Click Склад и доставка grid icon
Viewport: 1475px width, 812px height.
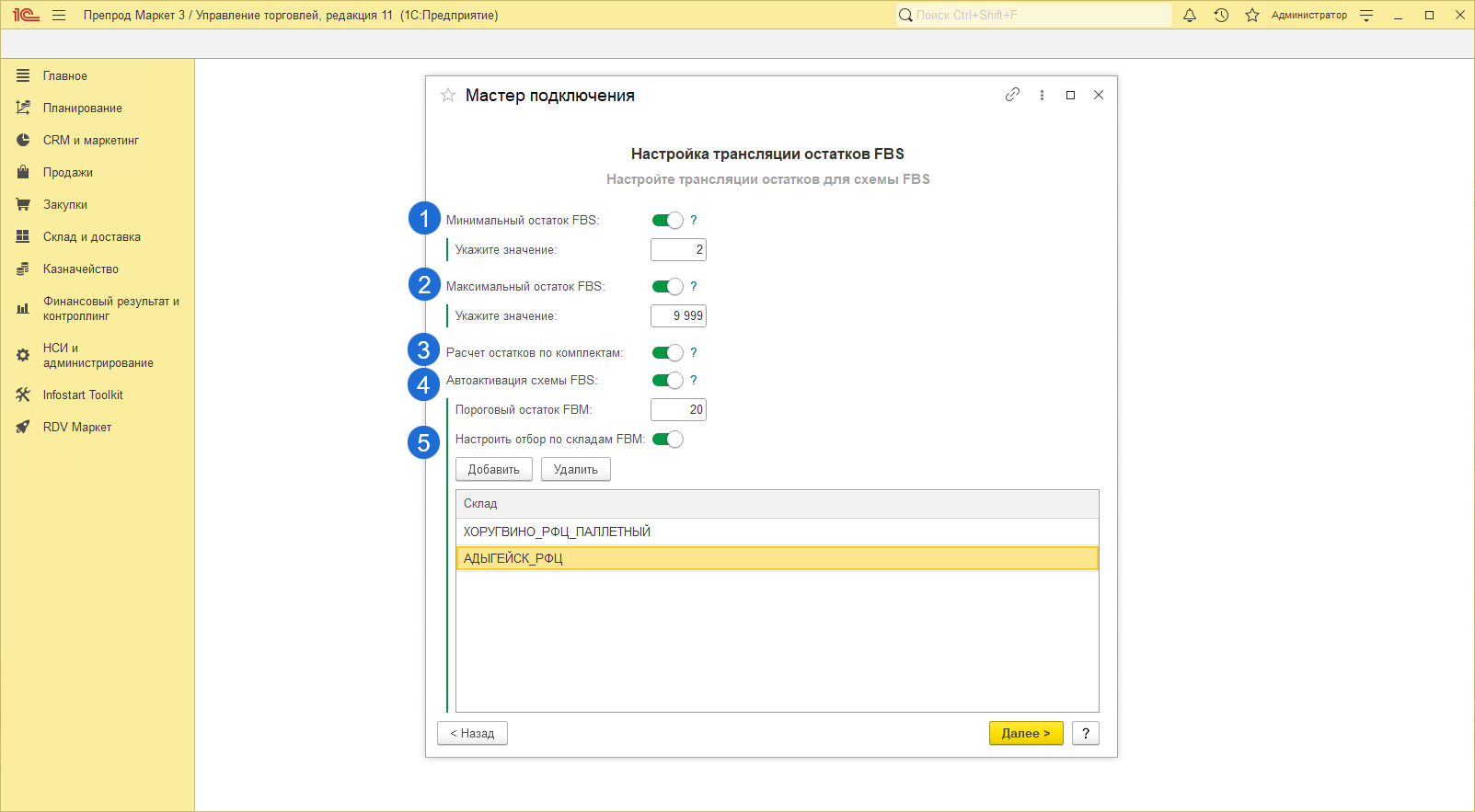(x=23, y=236)
